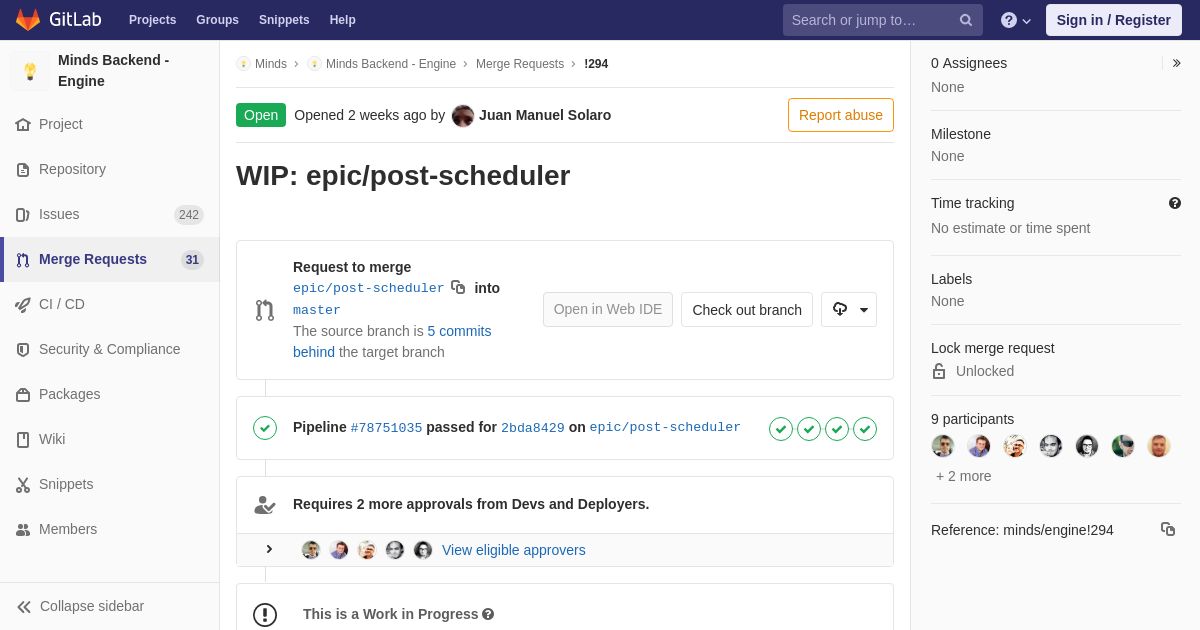Click the pipeline passed status icon on left
Screen dimensions: 1200x630
265,428
